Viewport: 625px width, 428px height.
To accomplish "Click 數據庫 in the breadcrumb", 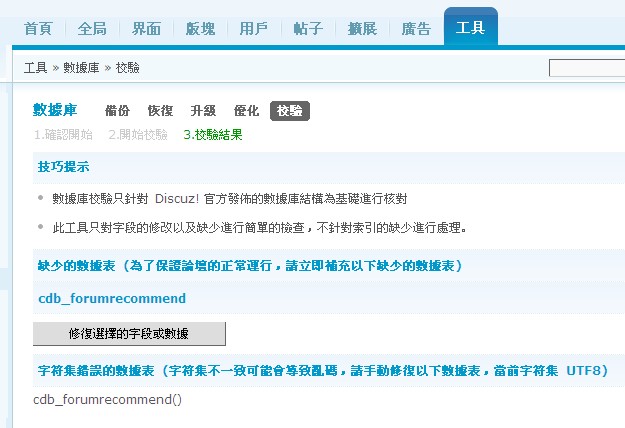I will point(81,68).
